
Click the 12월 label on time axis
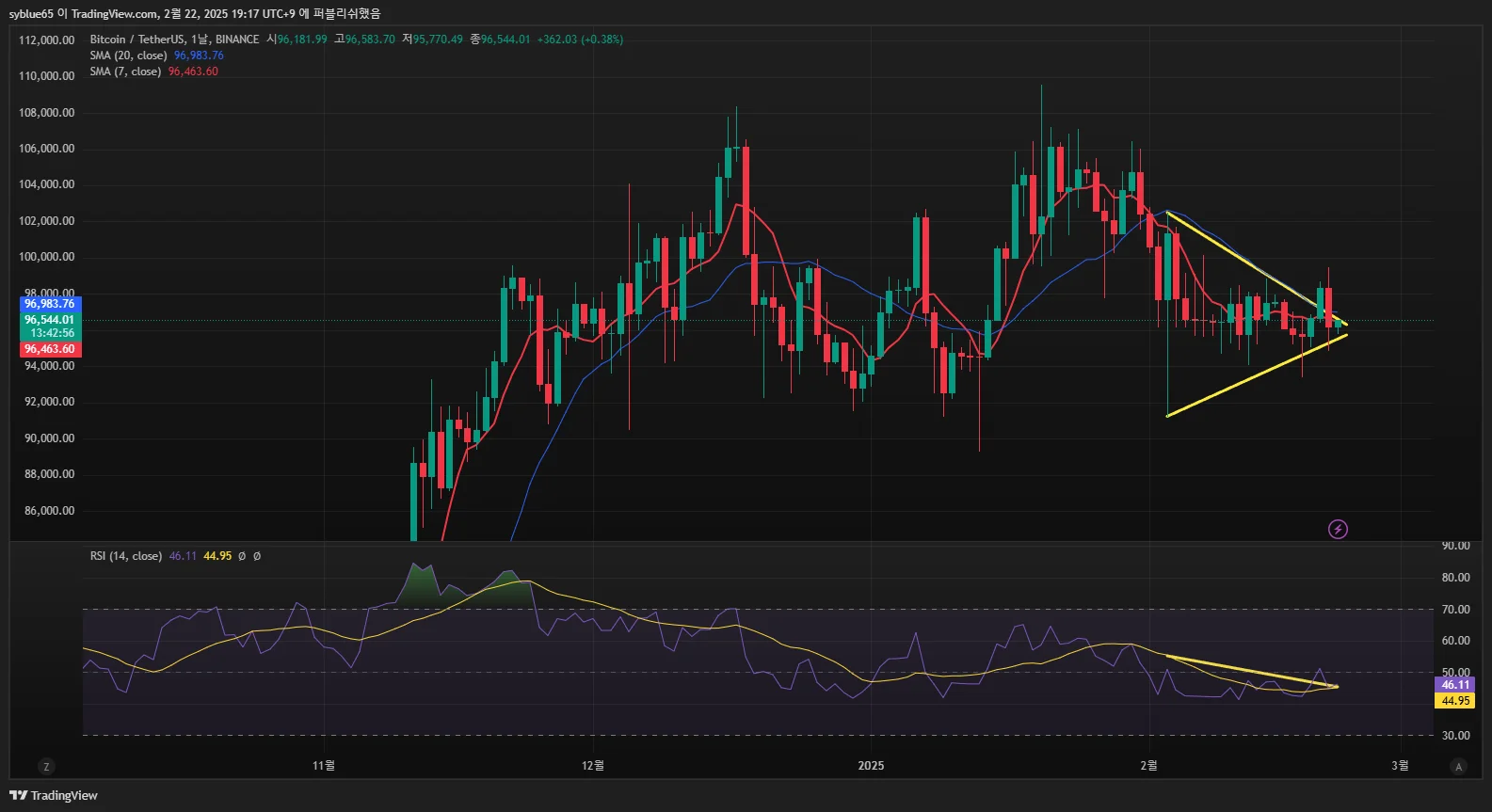pyautogui.click(x=593, y=766)
